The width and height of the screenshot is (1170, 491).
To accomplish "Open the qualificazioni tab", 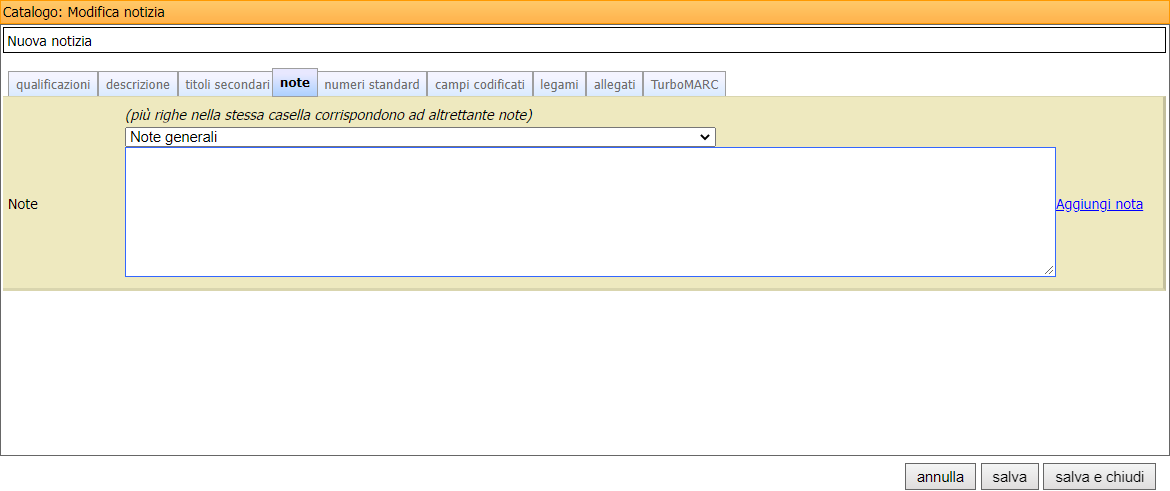I will pyautogui.click(x=53, y=85).
